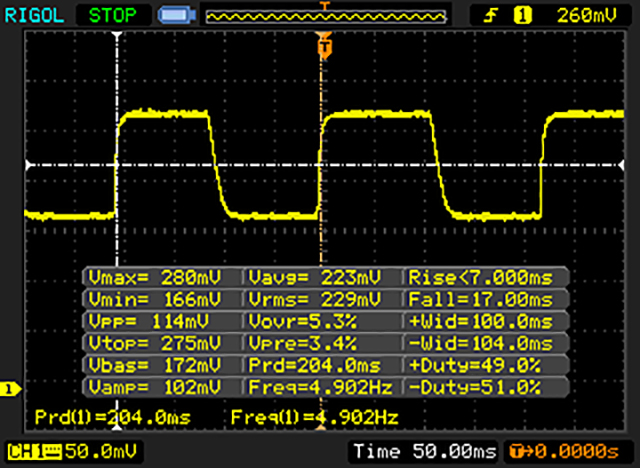
Task: Click the +Duty=49.0% measurement
Action: [475, 365]
